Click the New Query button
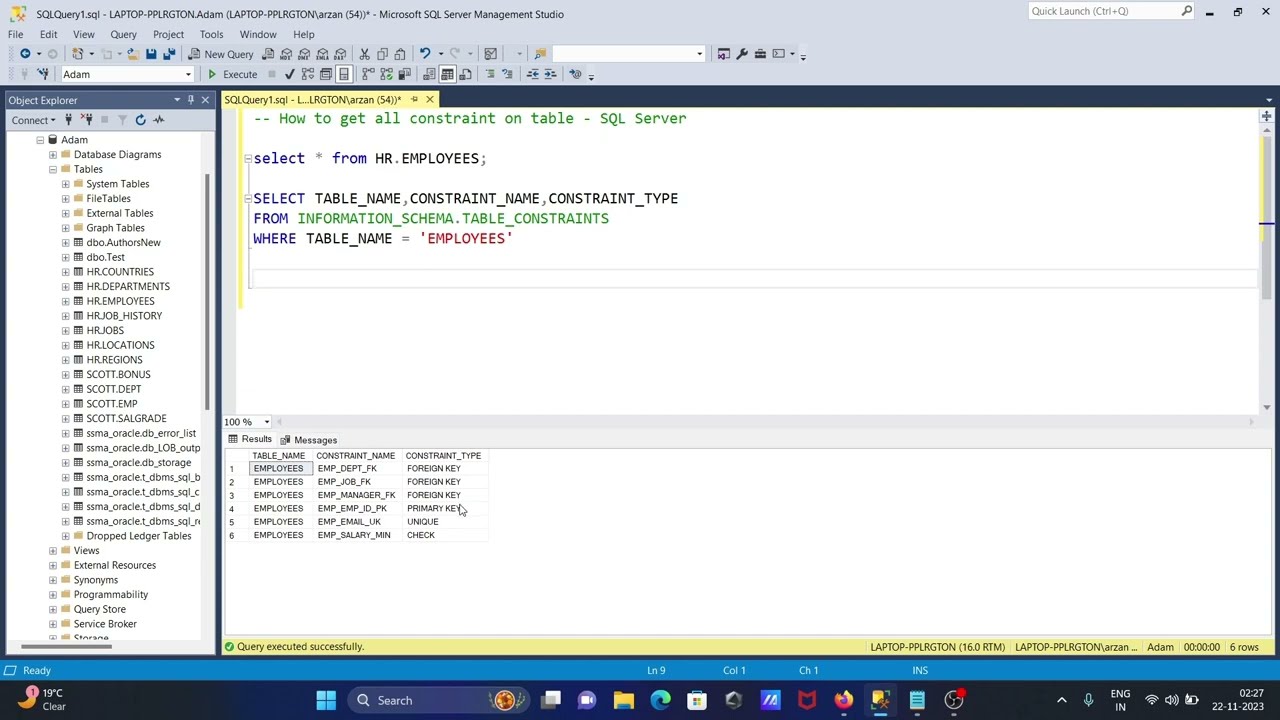Viewport: 1280px width, 720px height. [x=220, y=54]
